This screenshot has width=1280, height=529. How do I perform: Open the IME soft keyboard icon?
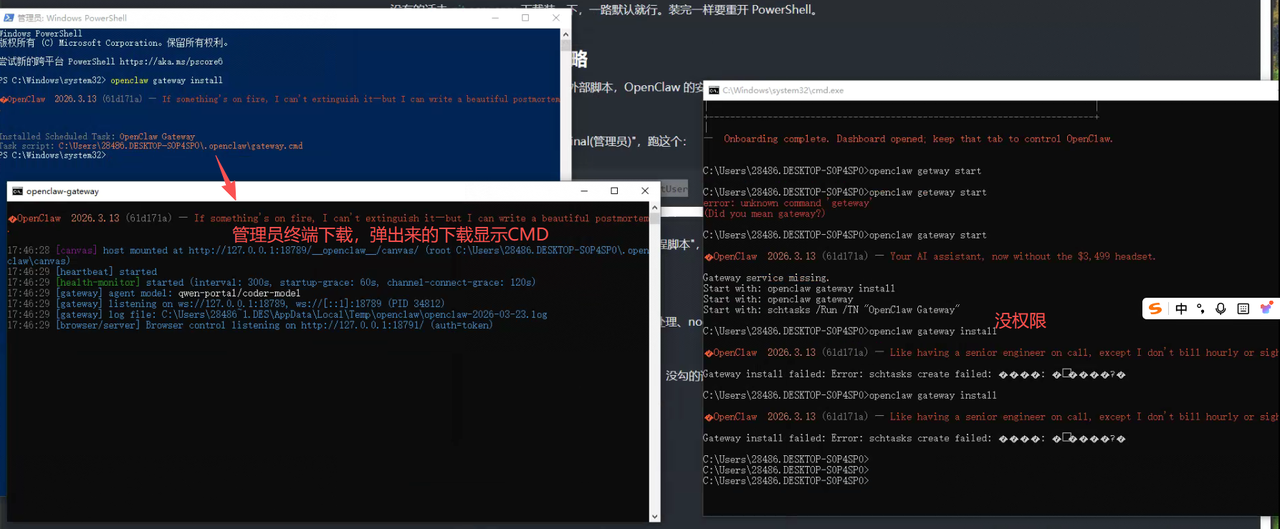tap(1243, 309)
